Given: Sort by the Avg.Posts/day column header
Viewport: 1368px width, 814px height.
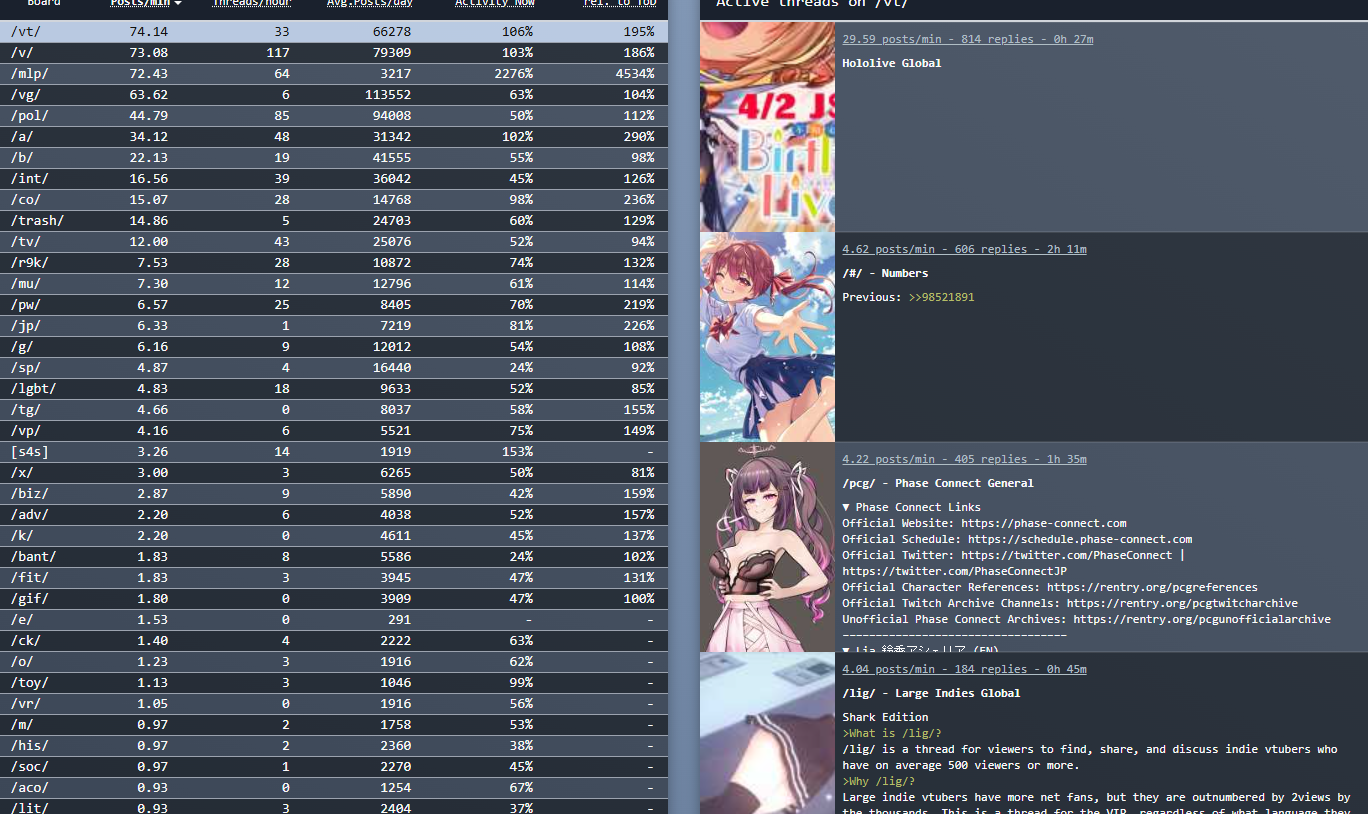Looking at the screenshot, I should 369,3.
